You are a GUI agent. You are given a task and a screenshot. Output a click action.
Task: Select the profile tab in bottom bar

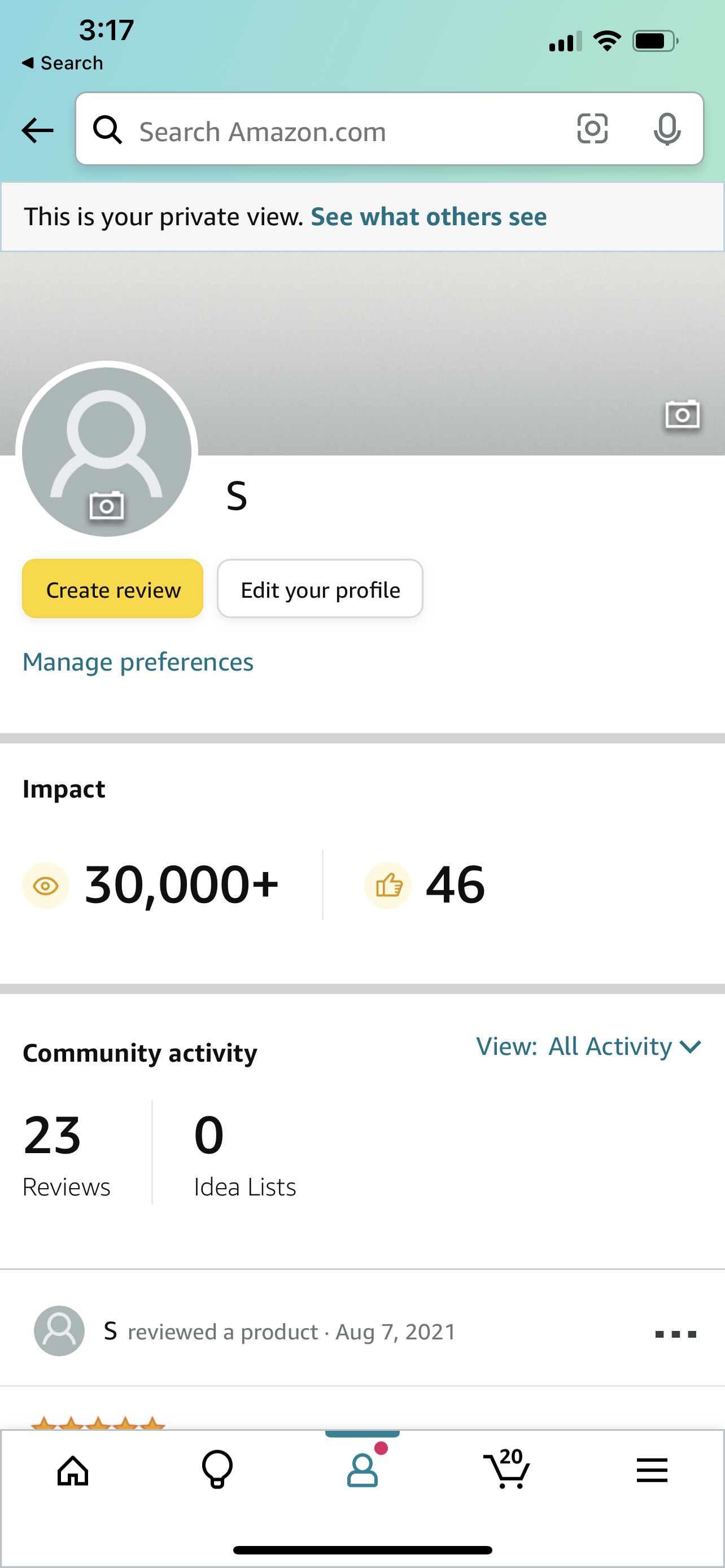click(363, 1469)
